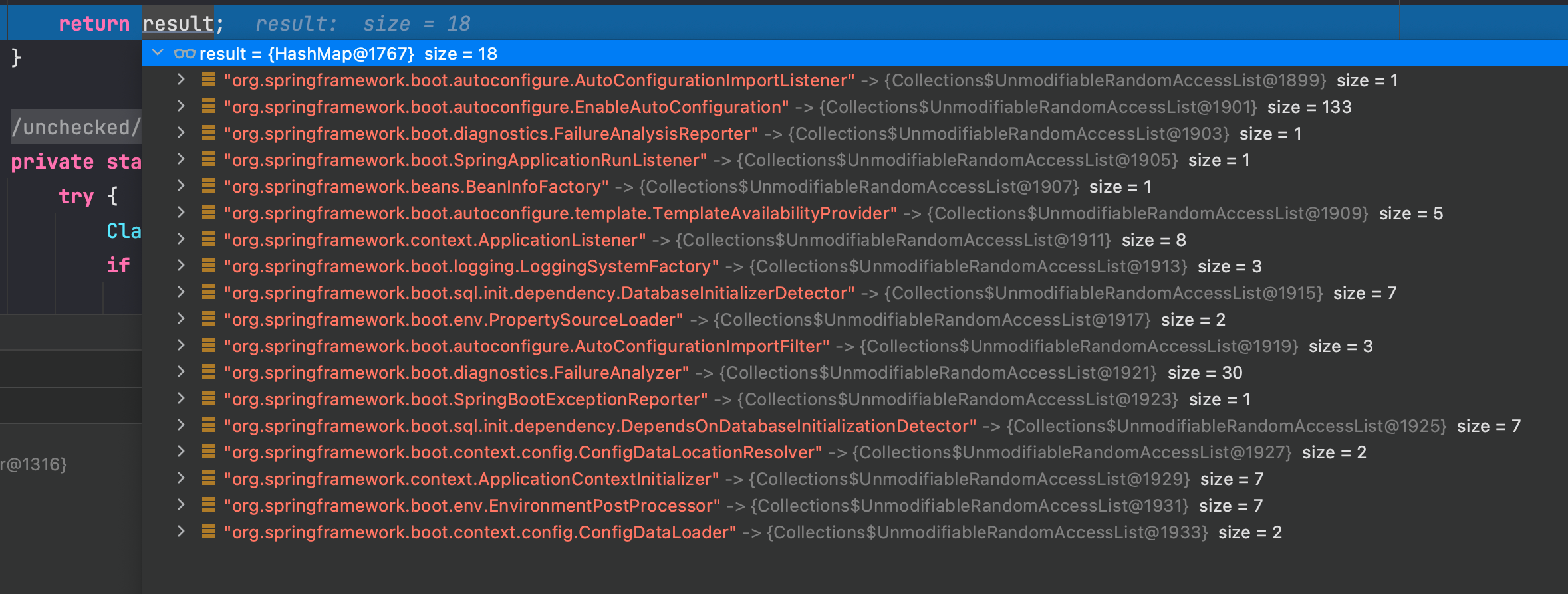This screenshot has width=1568, height=594.
Task: Click "size = 5" on TemplateAvailabilityProvider row
Action: tap(1411, 213)
